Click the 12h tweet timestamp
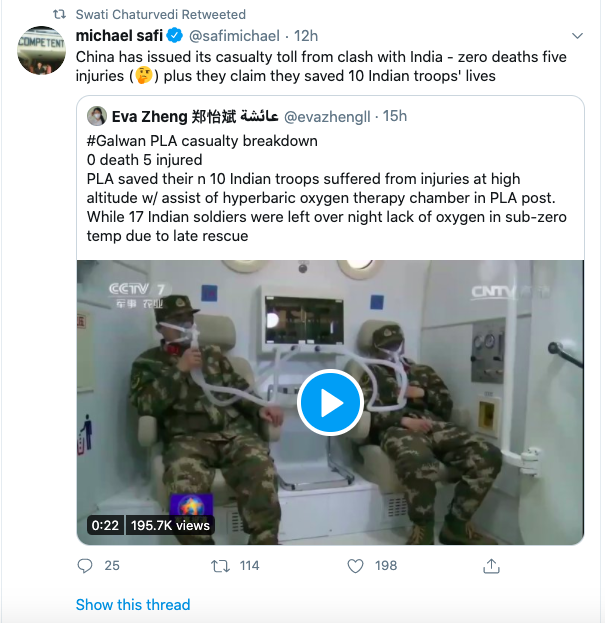 pyautogui.click(x=305, y=36)
